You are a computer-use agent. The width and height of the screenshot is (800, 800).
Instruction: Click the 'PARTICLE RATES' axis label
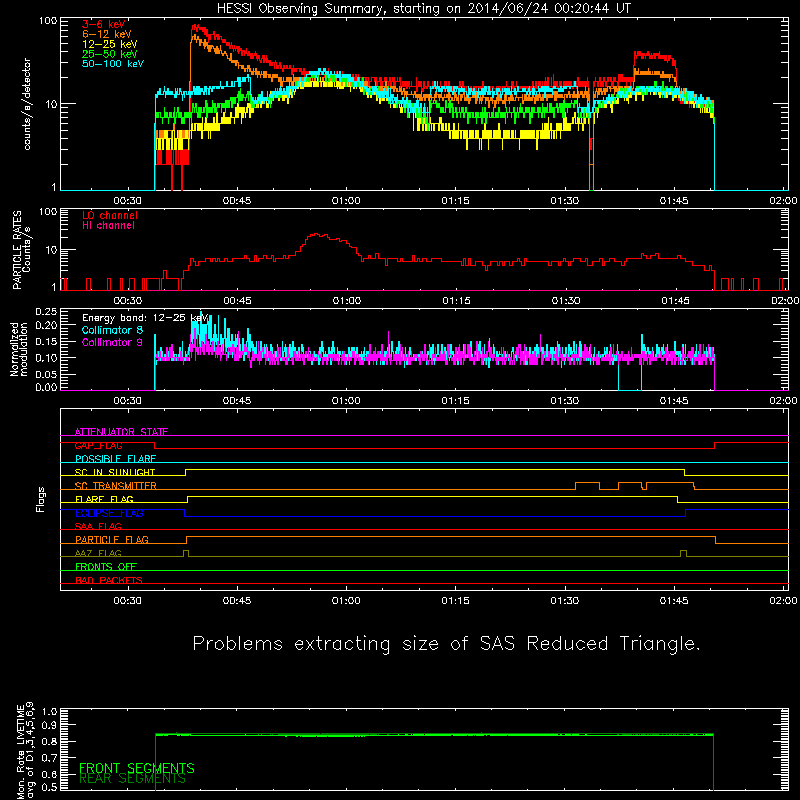click(x=17, y=250)
